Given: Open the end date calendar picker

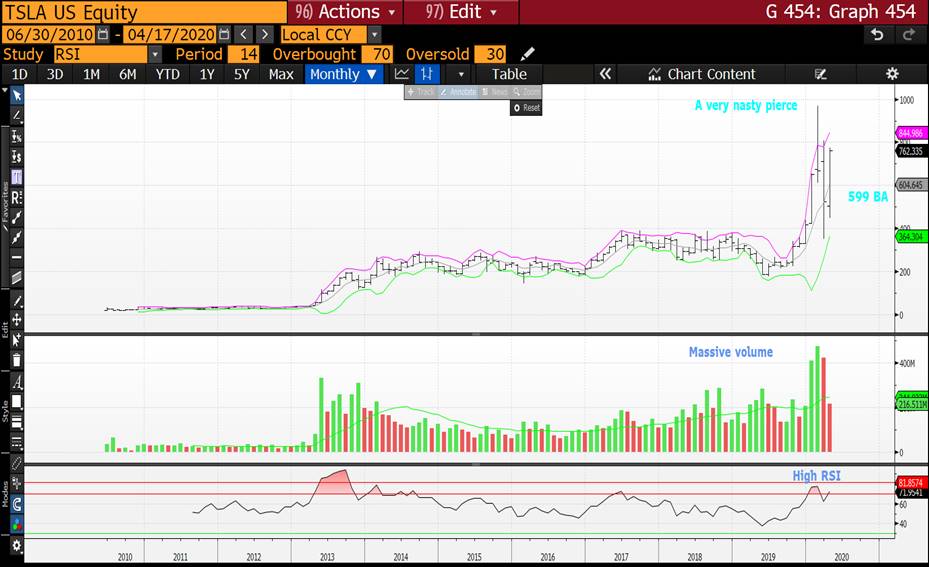Looking at the screenshot, I should tap(224, 35).
